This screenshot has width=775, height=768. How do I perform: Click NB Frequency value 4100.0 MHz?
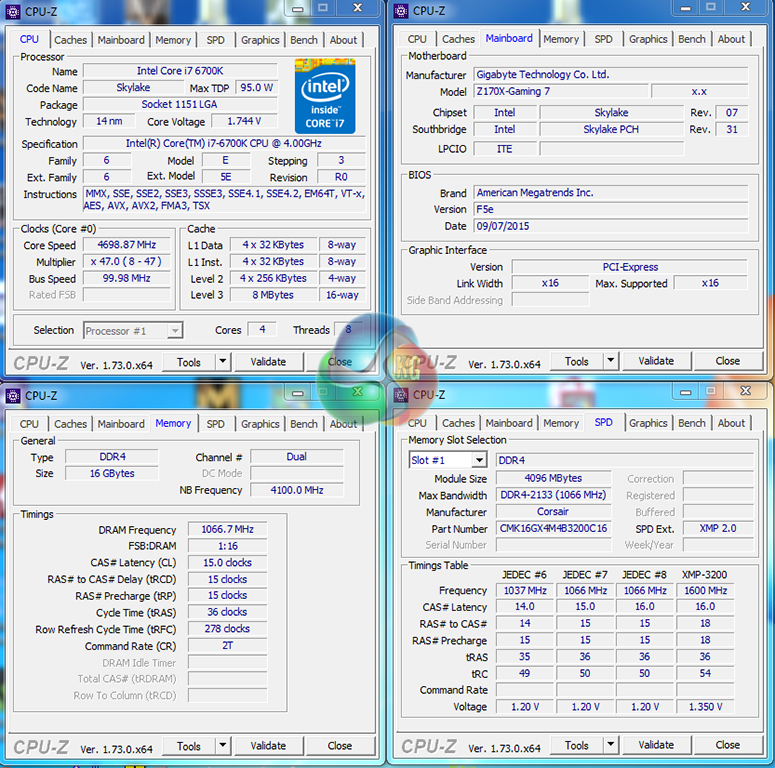pos(297,490)
